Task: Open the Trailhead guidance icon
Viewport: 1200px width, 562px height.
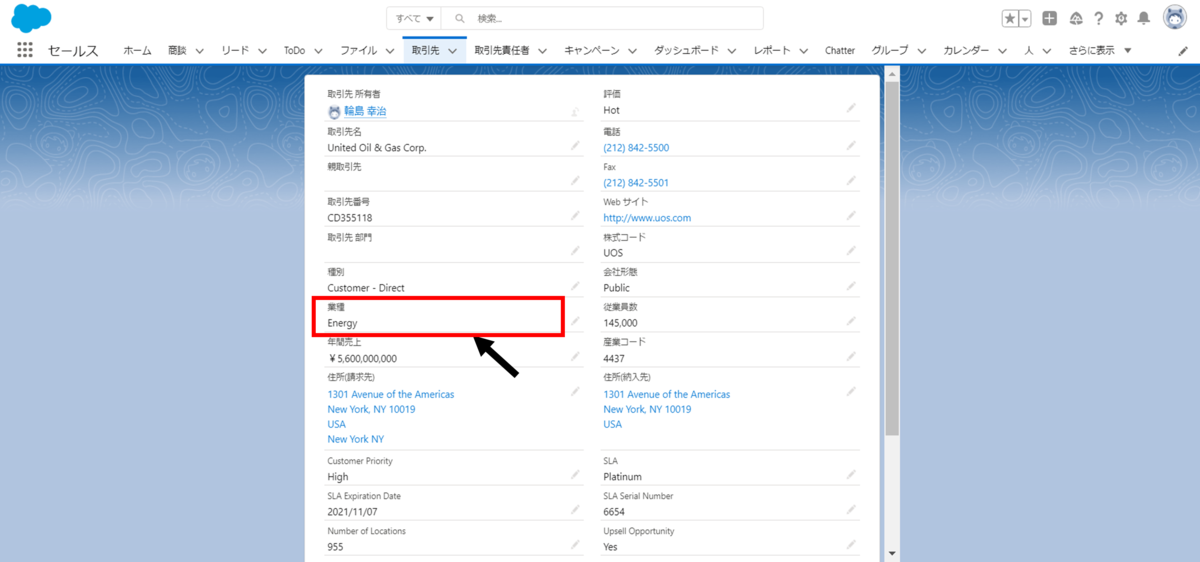Action: 1076,18
